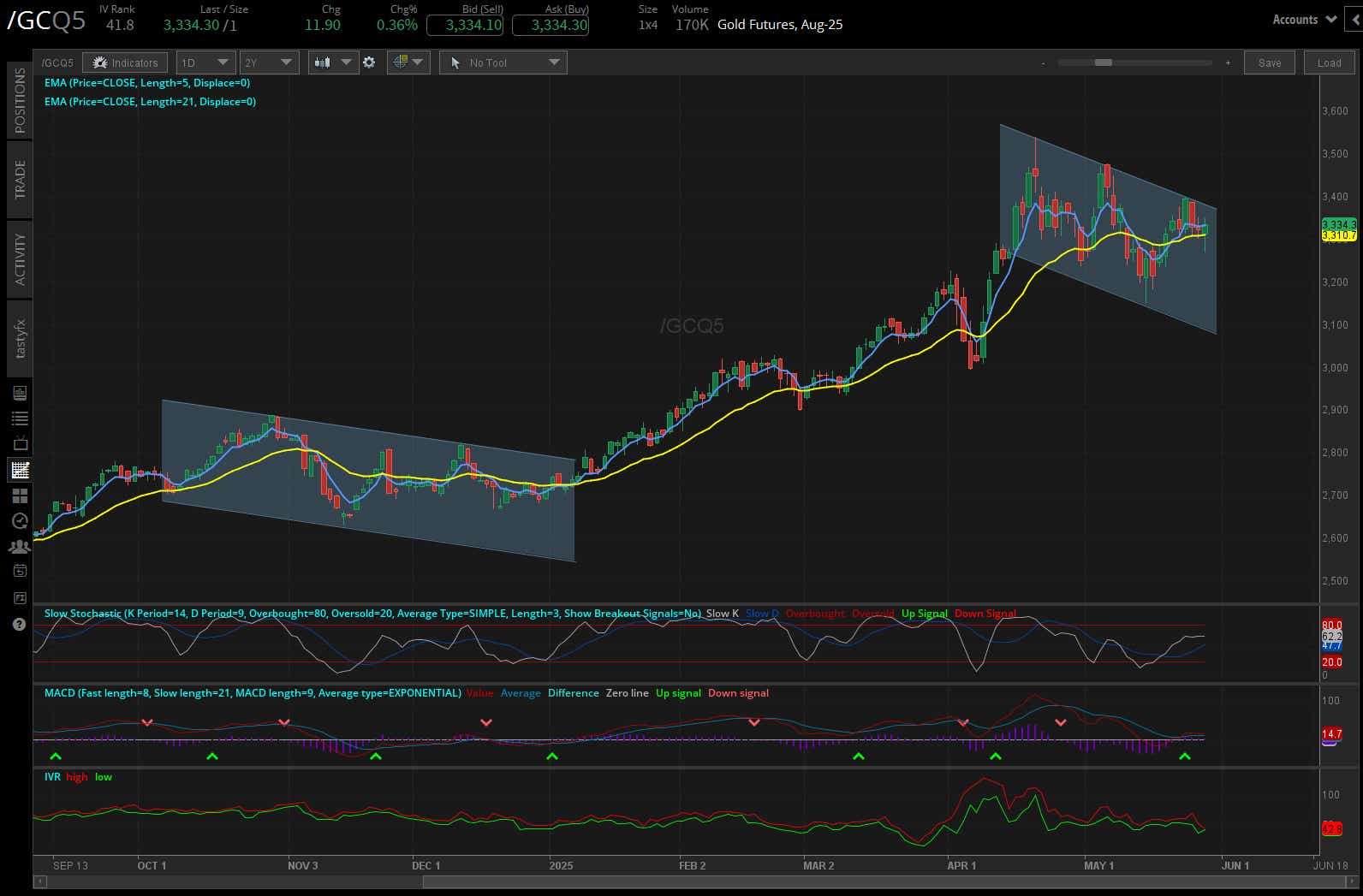Viewport: 1363px width, 896px height.
Task: Open the candlestick chart style dropdown
Action: coord(333,62)
